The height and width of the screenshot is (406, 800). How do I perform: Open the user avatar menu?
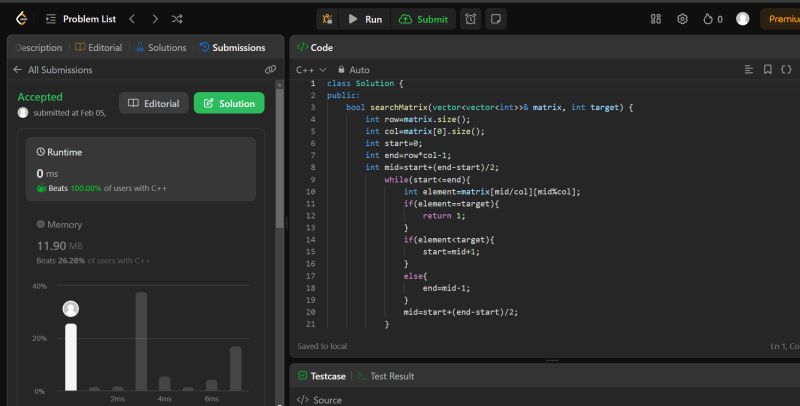(x=742, y=19)
